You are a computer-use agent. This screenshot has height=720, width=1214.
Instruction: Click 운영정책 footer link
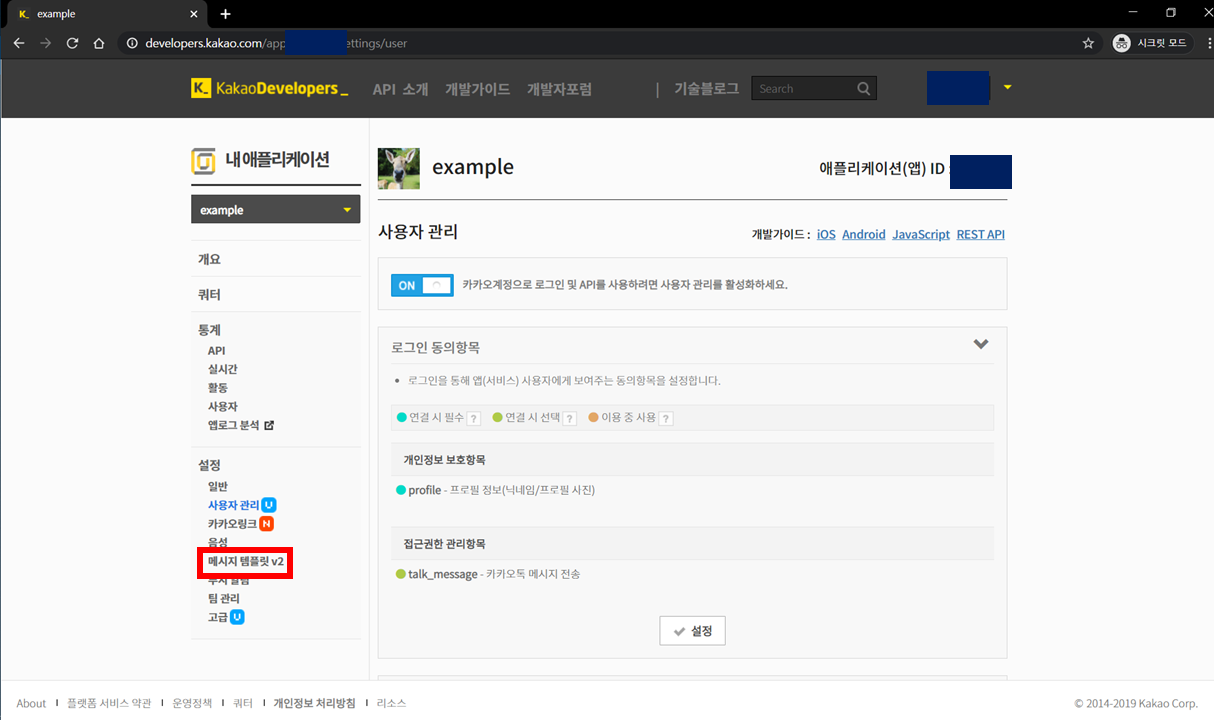(192, 703)
